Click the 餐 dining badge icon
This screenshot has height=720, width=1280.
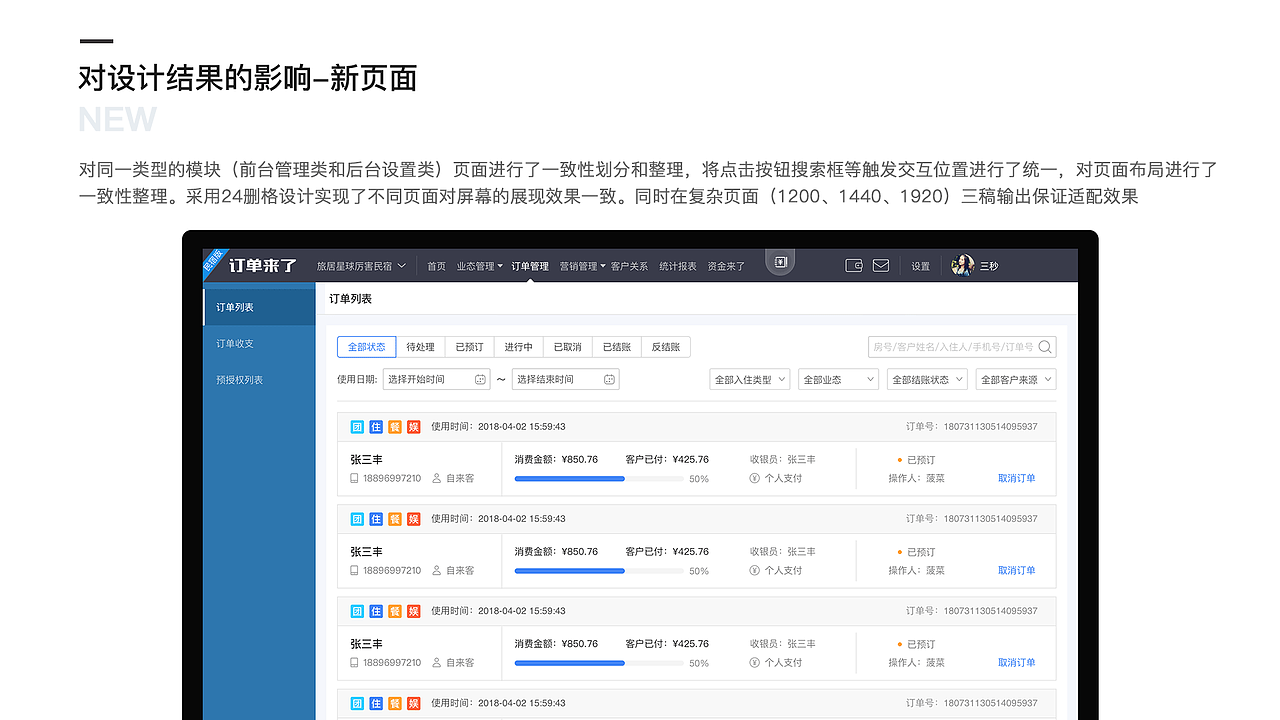394,427
